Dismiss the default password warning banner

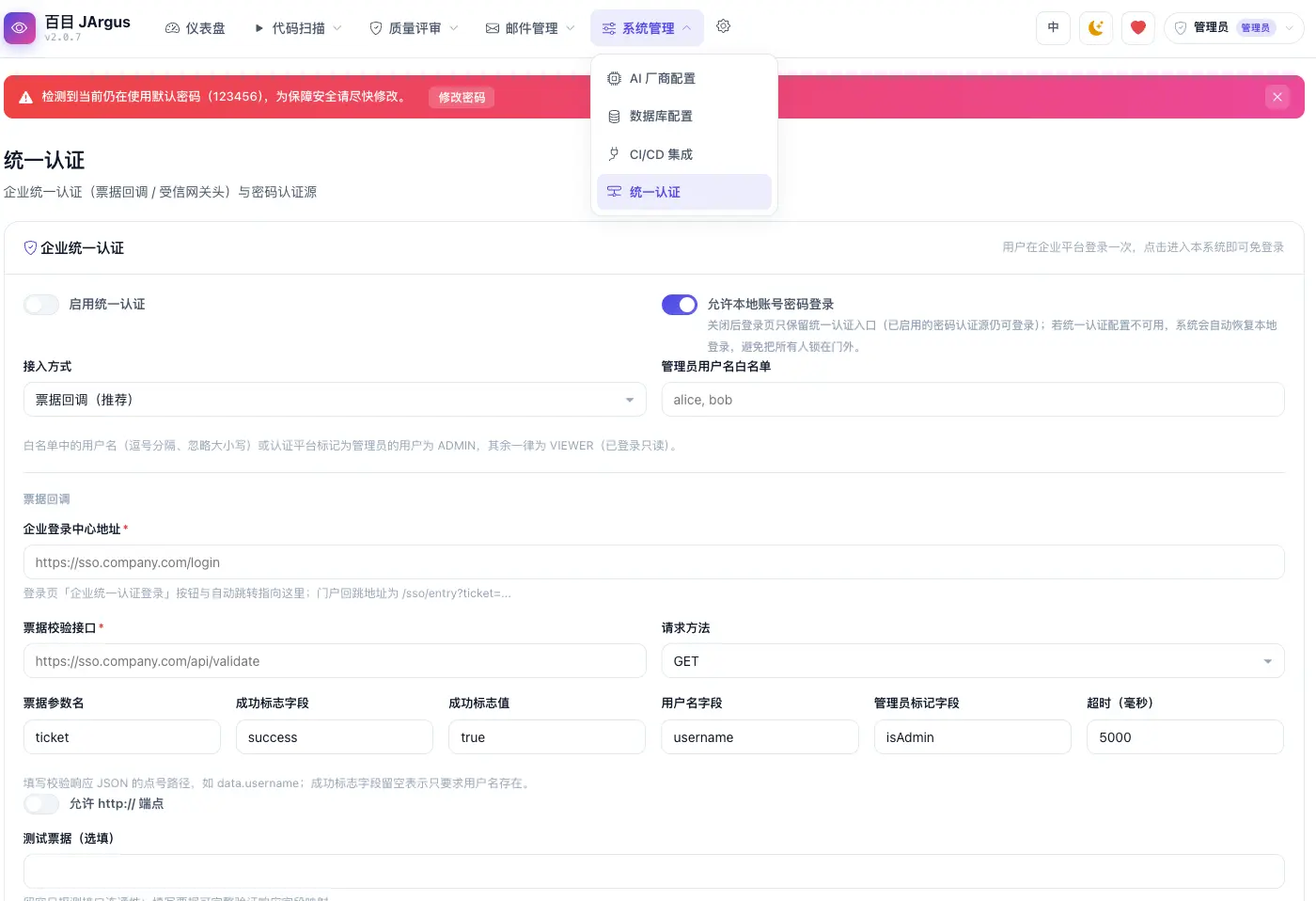coord(1277,97)
